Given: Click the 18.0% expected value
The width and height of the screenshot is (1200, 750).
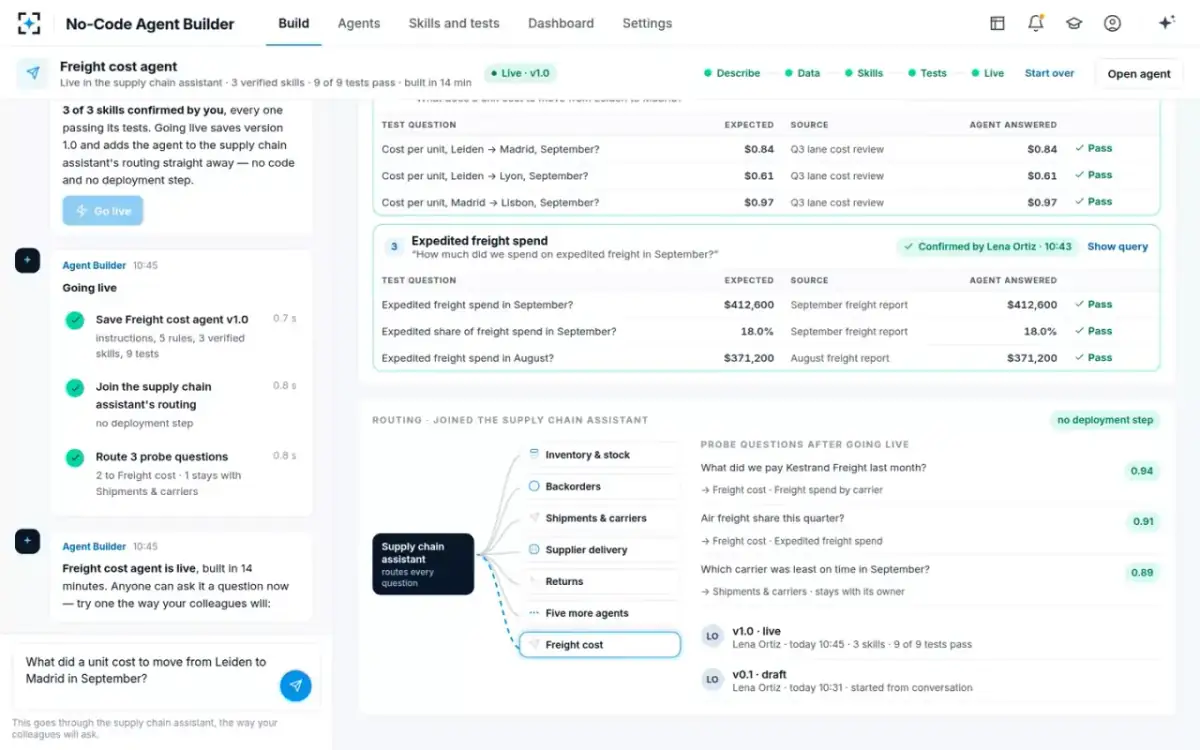Looking at the screenshot, I should [x=757, y=331].
